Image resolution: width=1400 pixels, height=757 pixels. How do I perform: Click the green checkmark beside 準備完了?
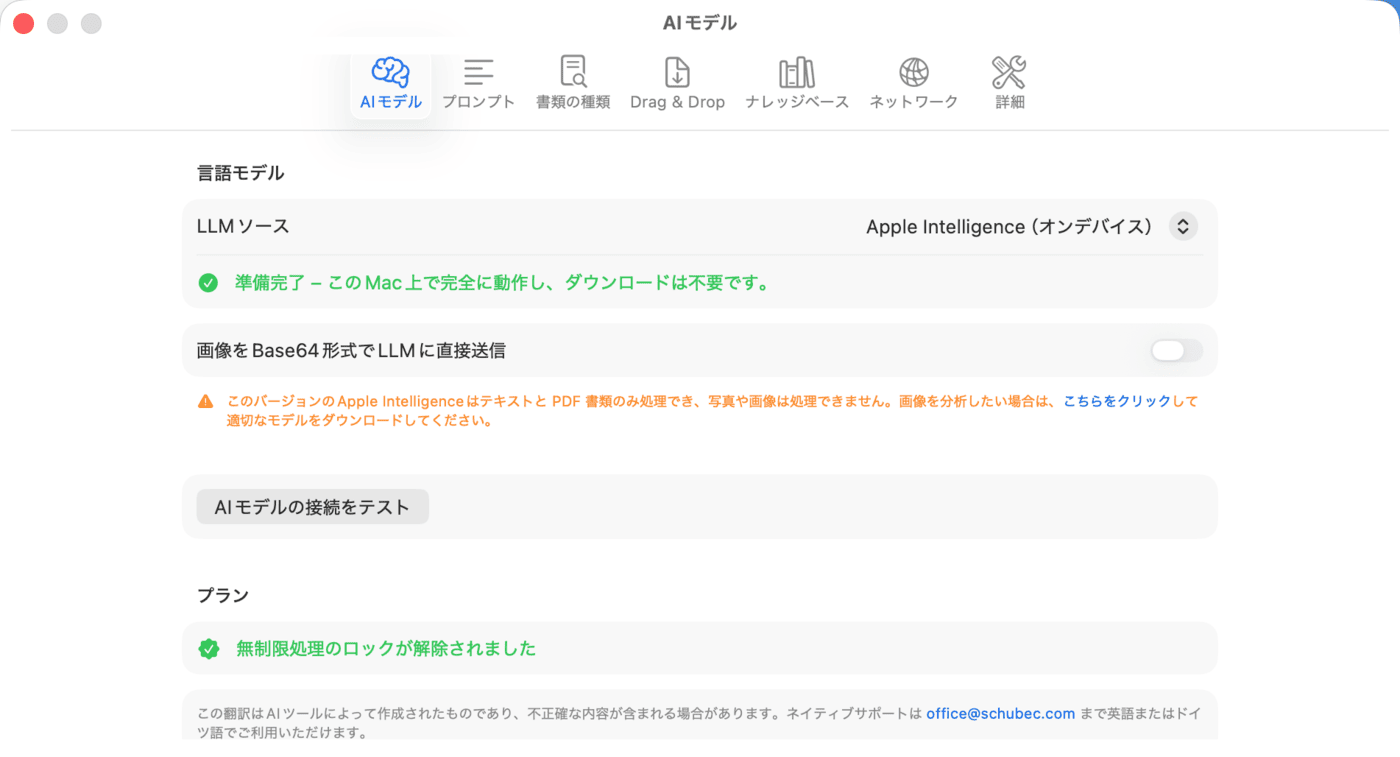208,283
